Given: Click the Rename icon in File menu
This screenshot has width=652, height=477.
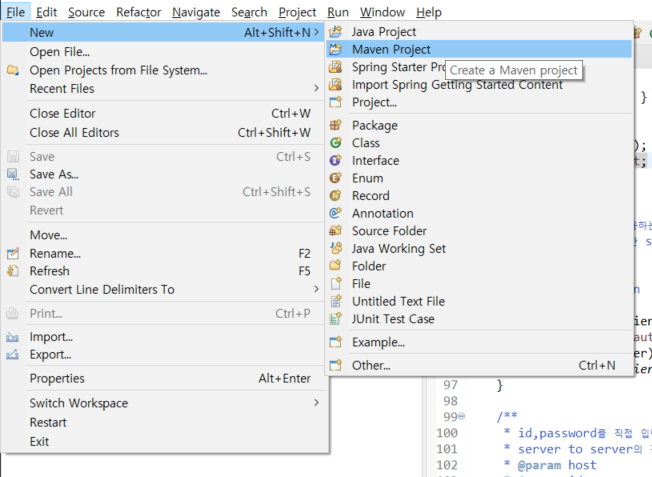Looking at the screenshot, I should pos(13,253).
